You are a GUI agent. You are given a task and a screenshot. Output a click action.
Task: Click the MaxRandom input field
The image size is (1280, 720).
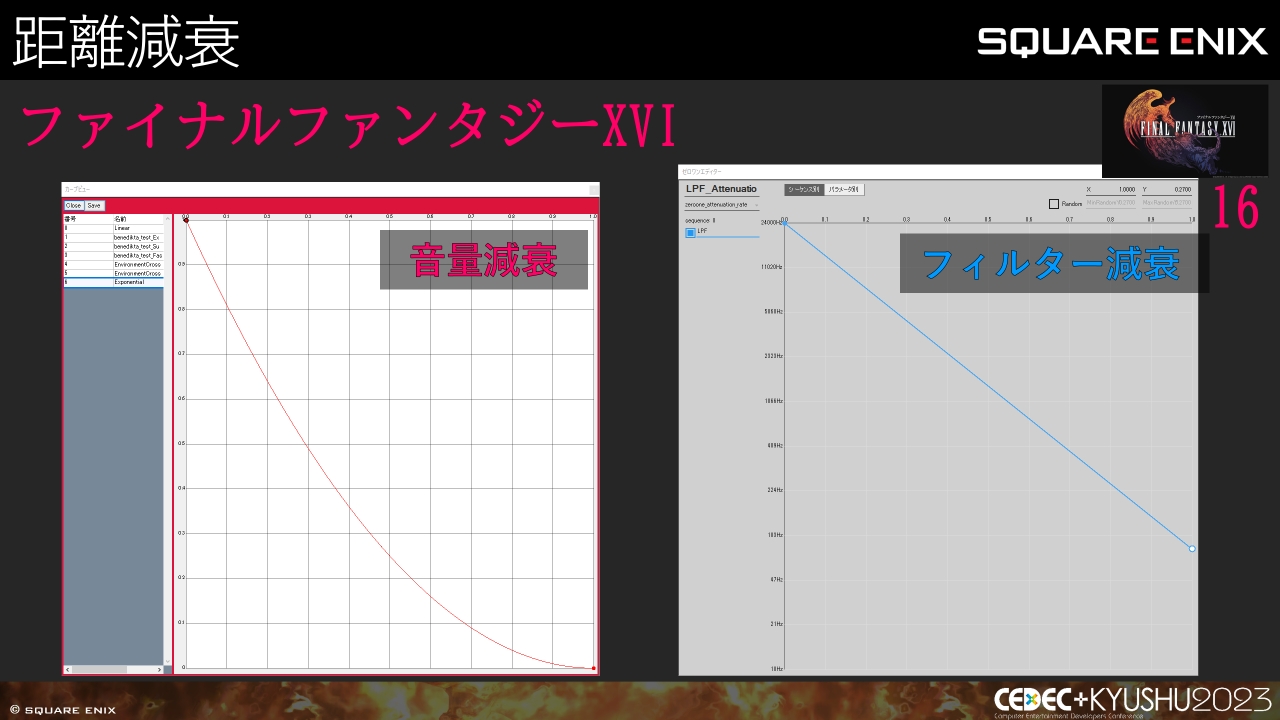(1168, 204)
